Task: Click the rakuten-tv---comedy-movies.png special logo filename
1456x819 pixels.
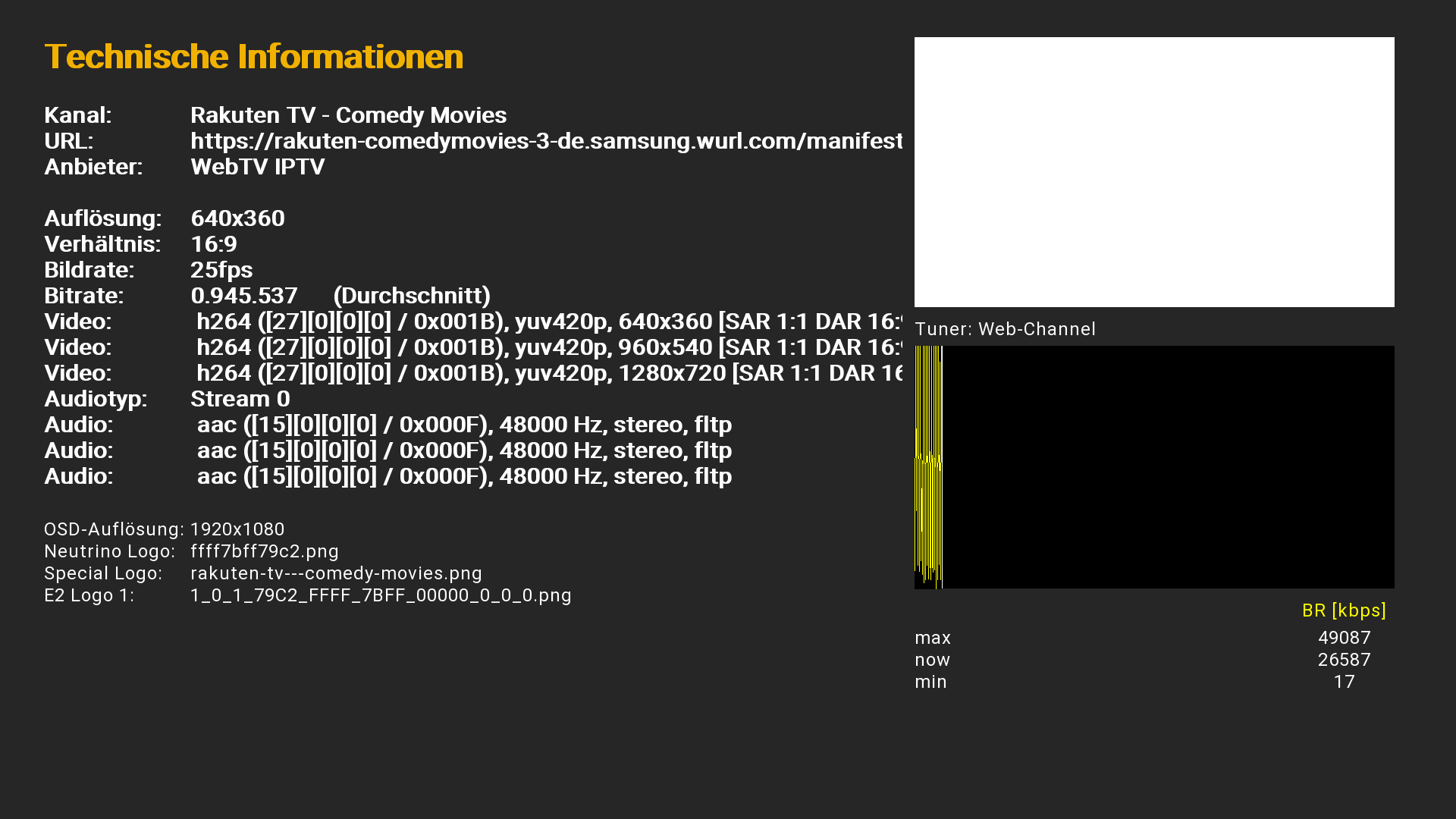Action: tap(336, 573)
